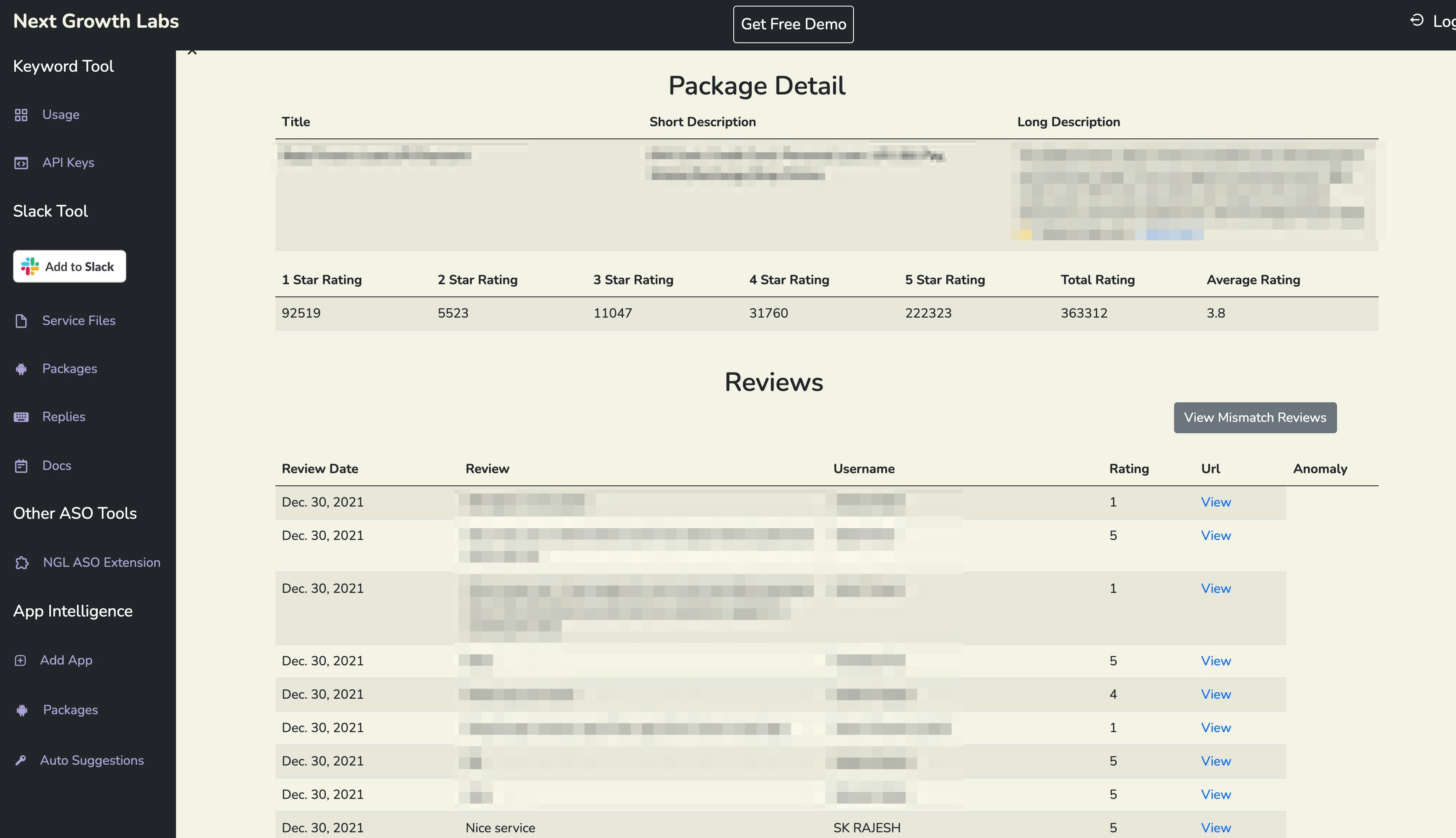The image size is (1456, 838).
Task: Open Usage via the grid icon
Action: pos(22,114)
